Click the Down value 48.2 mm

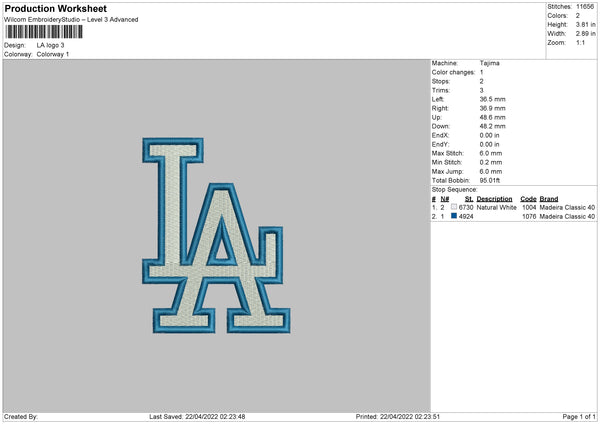492,126
